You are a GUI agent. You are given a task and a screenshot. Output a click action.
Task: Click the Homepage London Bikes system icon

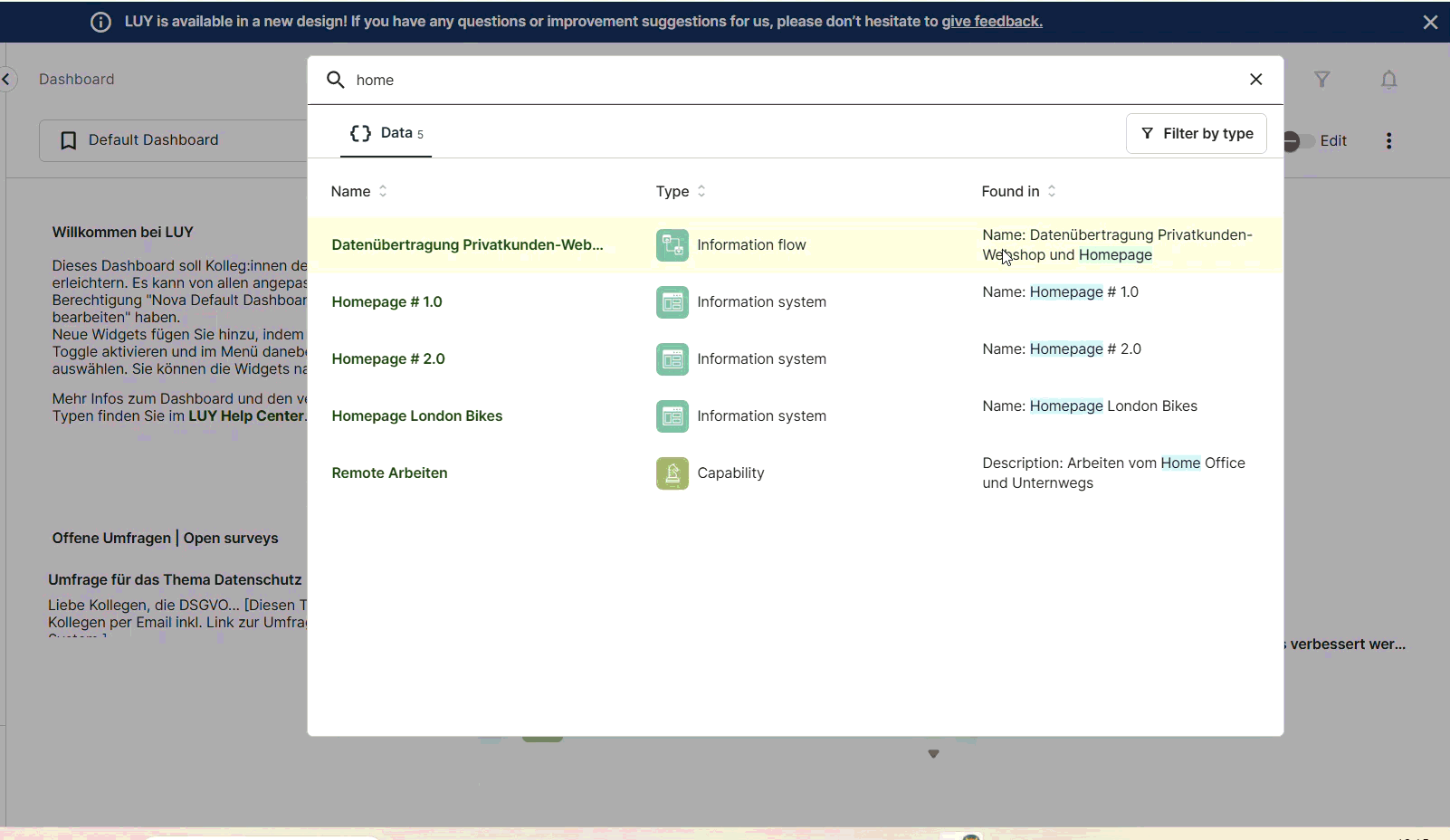[672, 416]
